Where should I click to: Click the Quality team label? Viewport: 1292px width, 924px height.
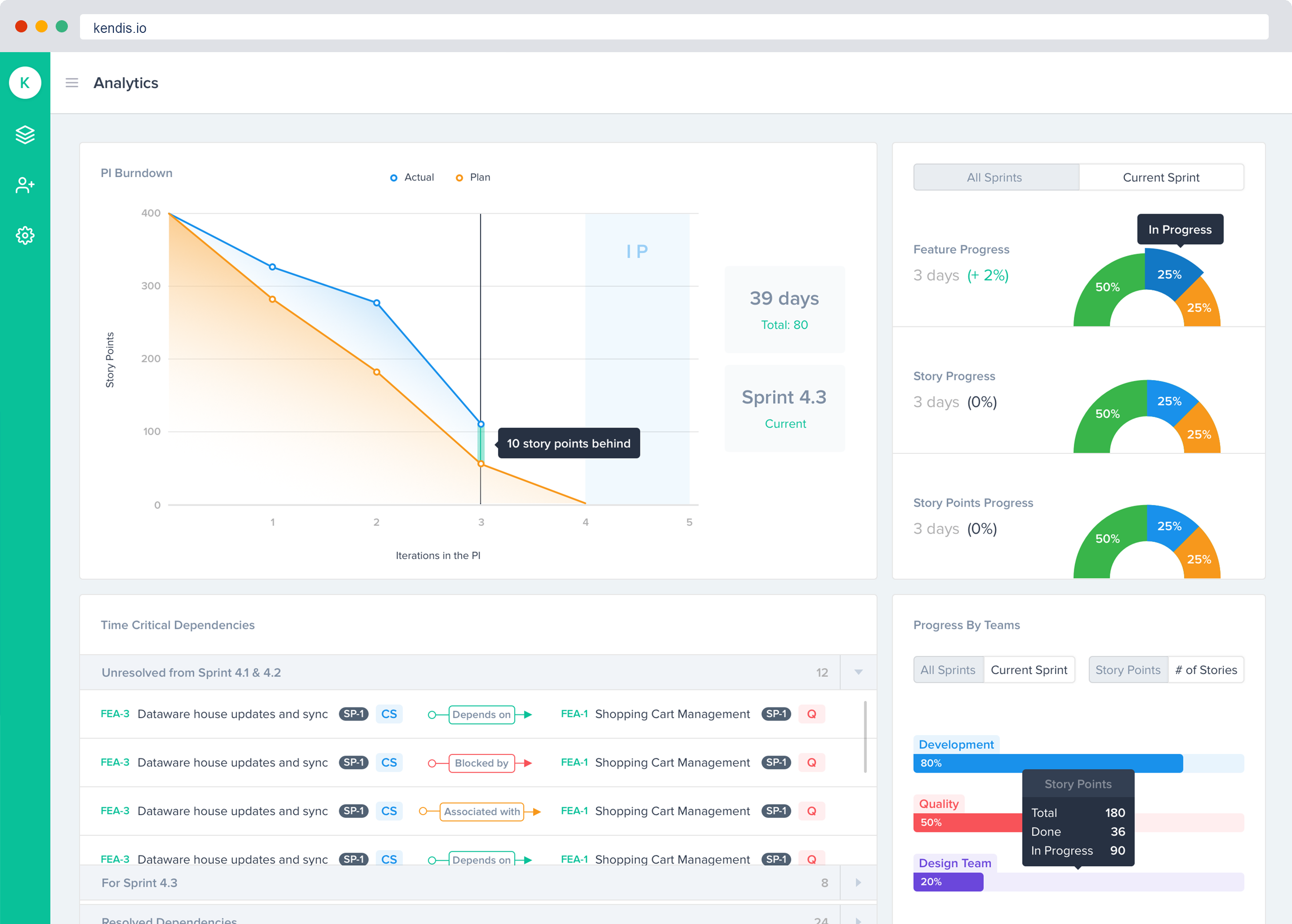939,804
